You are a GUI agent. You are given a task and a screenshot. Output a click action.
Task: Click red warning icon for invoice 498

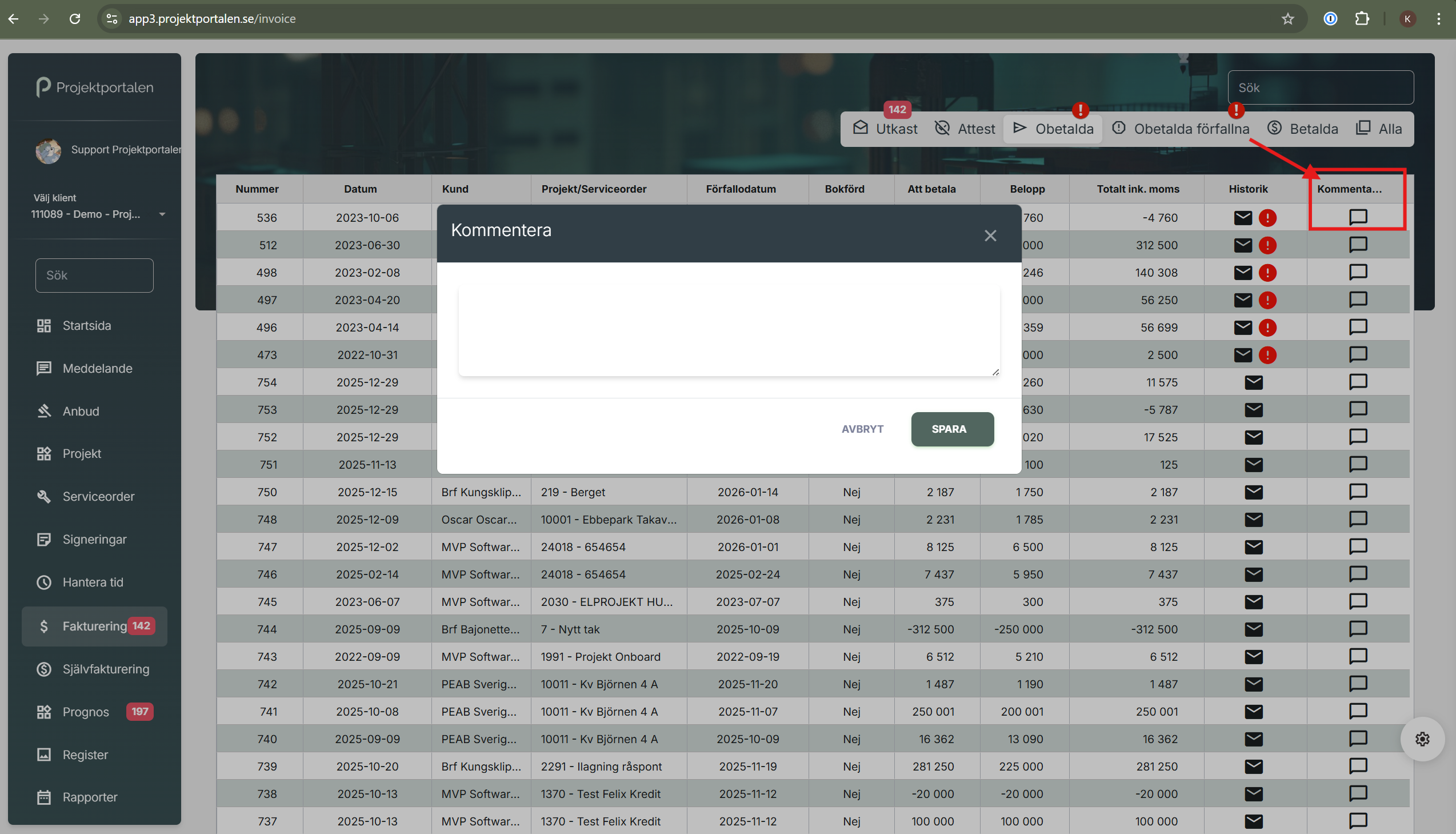(x=1267, y=273)
